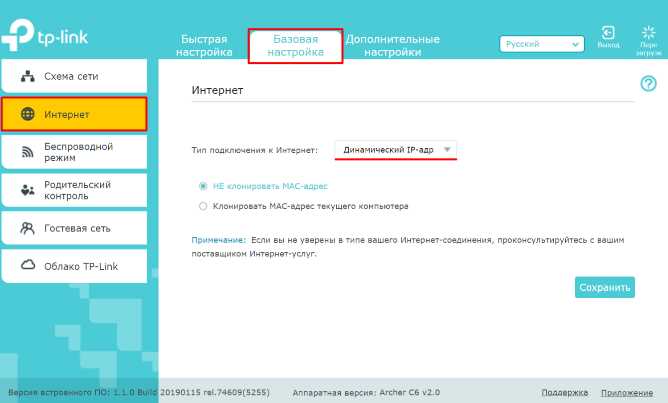668x403 pixels.
Task: Click the TP-Link logo
Action: coord(44,35)
